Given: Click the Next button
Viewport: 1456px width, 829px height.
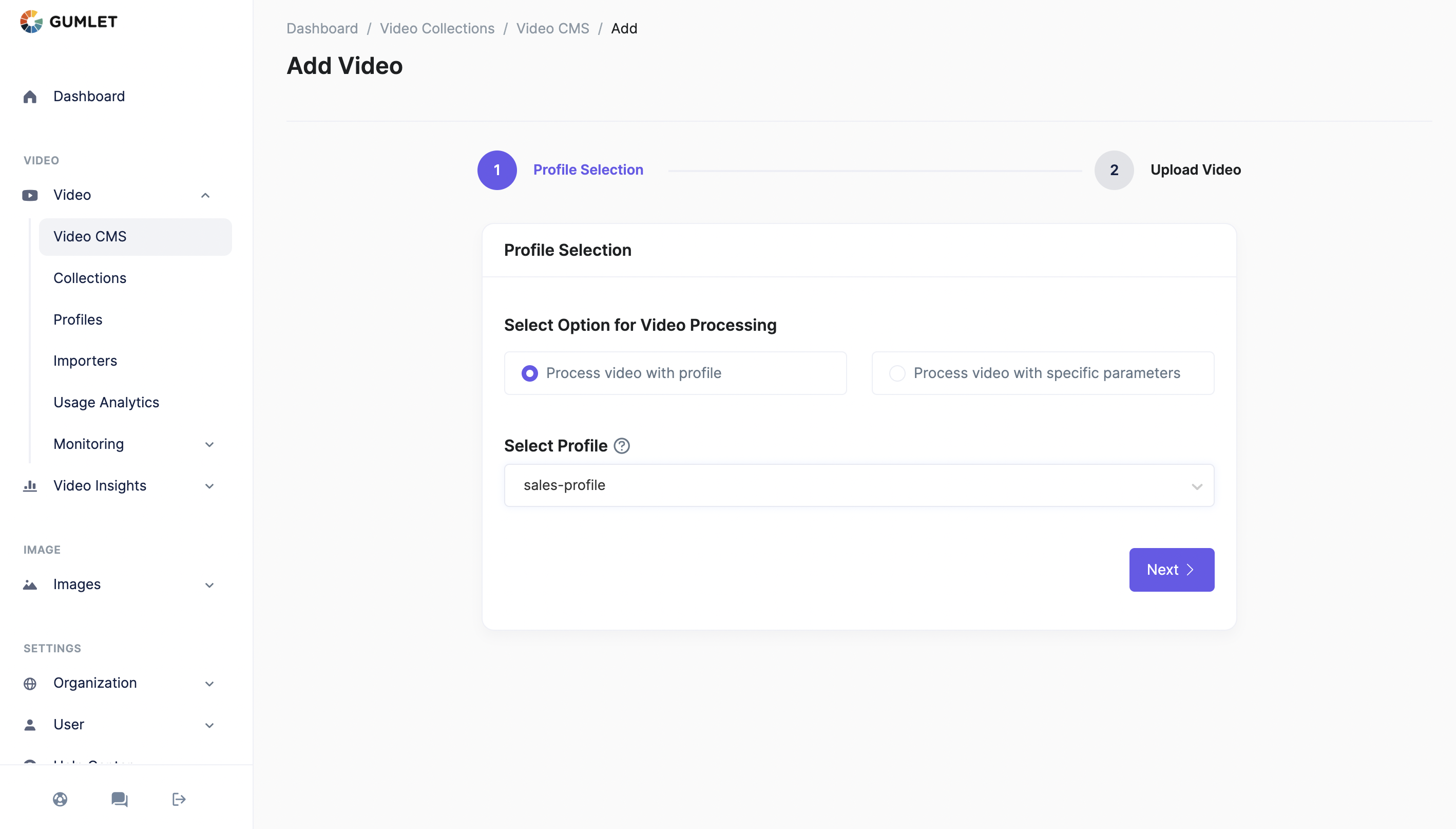Looking at the screenshot, I should (x=1171, y=570).
